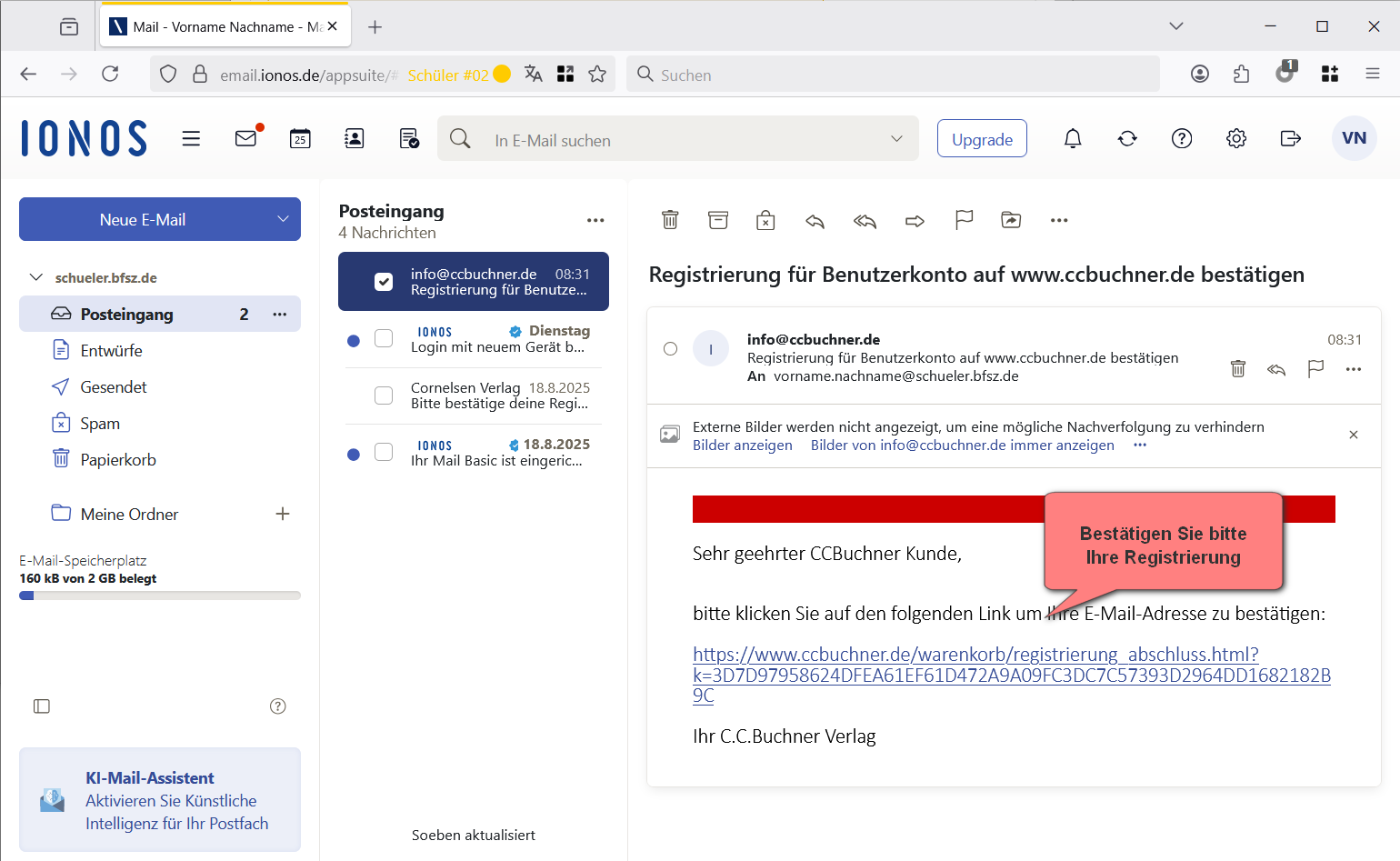Click the Bilder anzeigen link

pos(742,446)
